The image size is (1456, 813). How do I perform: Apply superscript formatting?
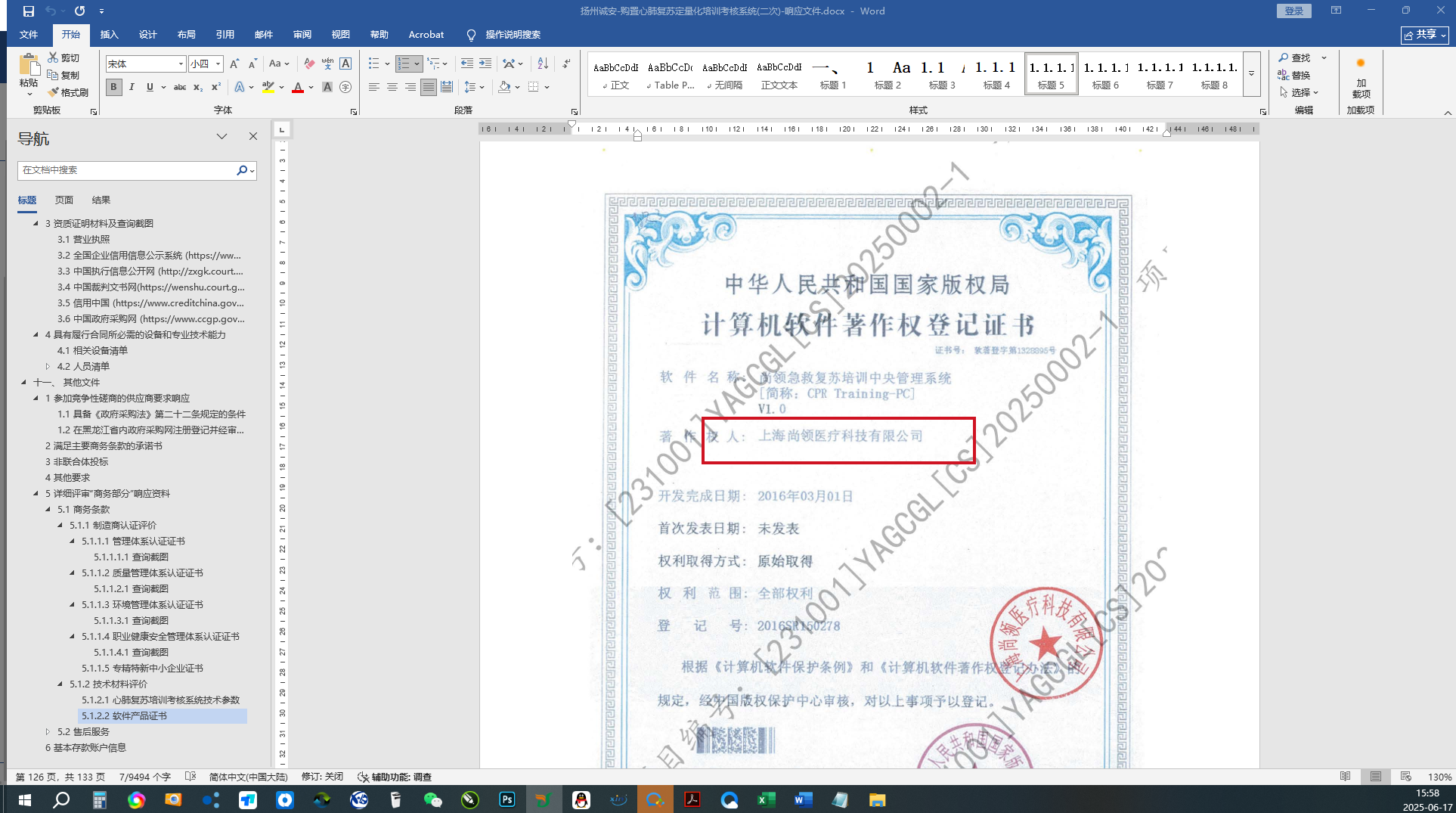[216, 87]
